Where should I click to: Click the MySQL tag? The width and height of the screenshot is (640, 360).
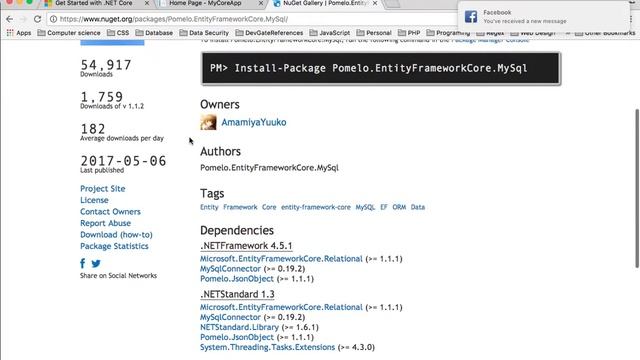tap(365, 207)
